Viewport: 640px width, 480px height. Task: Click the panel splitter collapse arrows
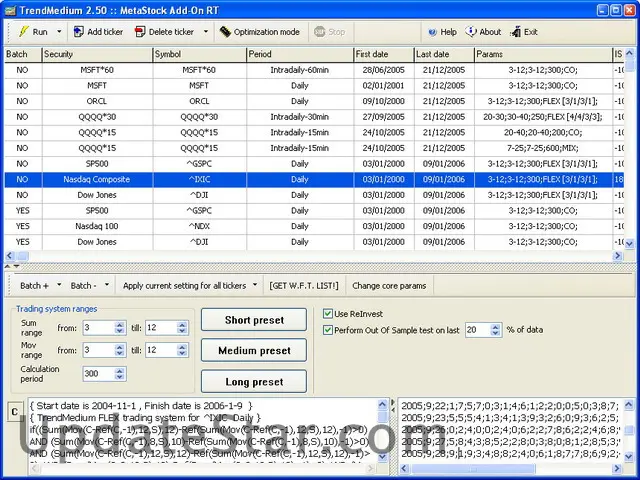[12, 266]
